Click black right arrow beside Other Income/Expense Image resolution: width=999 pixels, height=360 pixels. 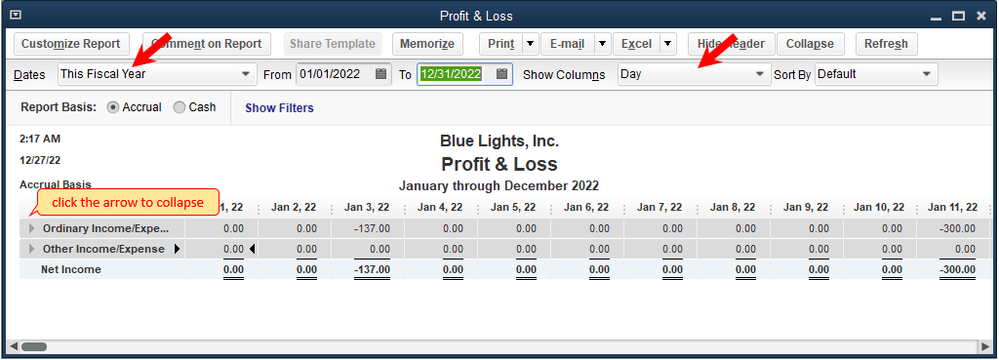[x=177, y=249]
